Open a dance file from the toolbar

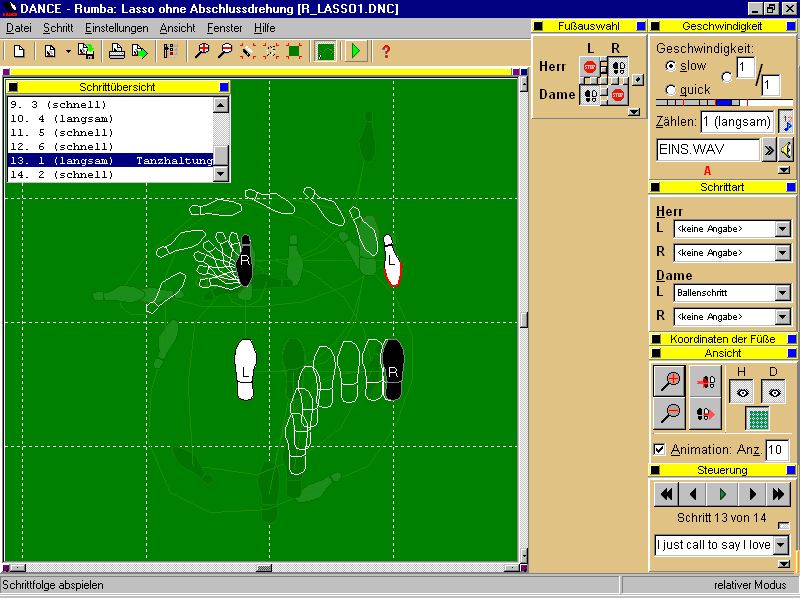50,51
